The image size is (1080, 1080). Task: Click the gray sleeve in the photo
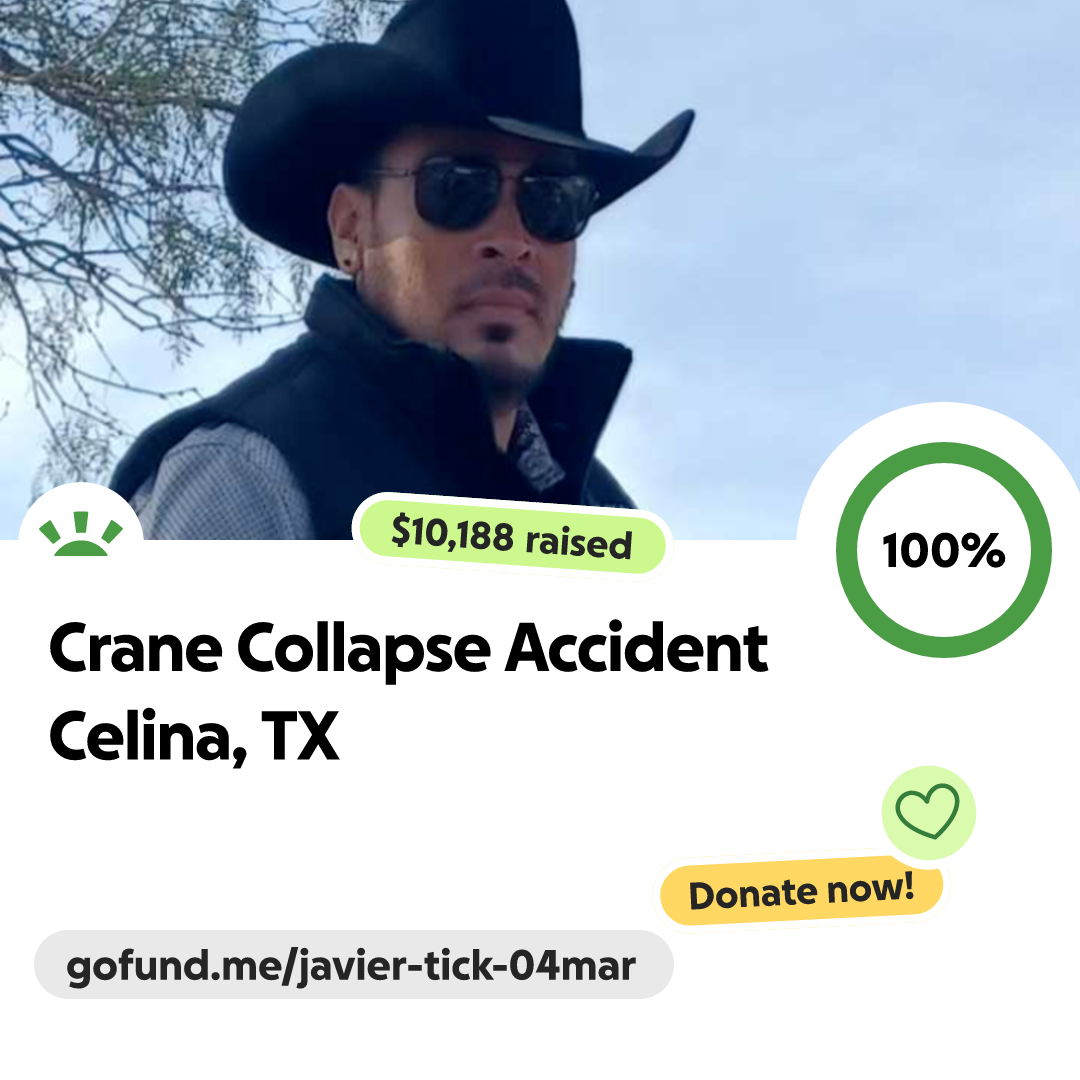(x=220, y=482)
